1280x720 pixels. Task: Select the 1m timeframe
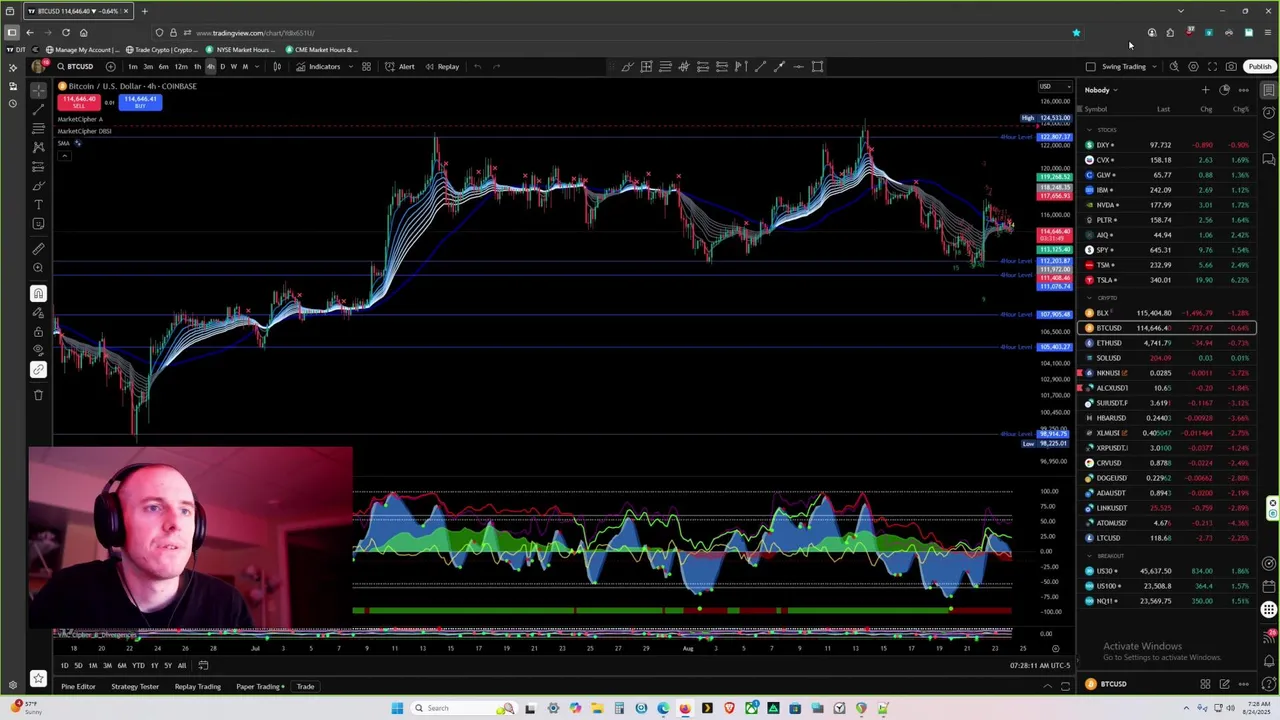132,67
